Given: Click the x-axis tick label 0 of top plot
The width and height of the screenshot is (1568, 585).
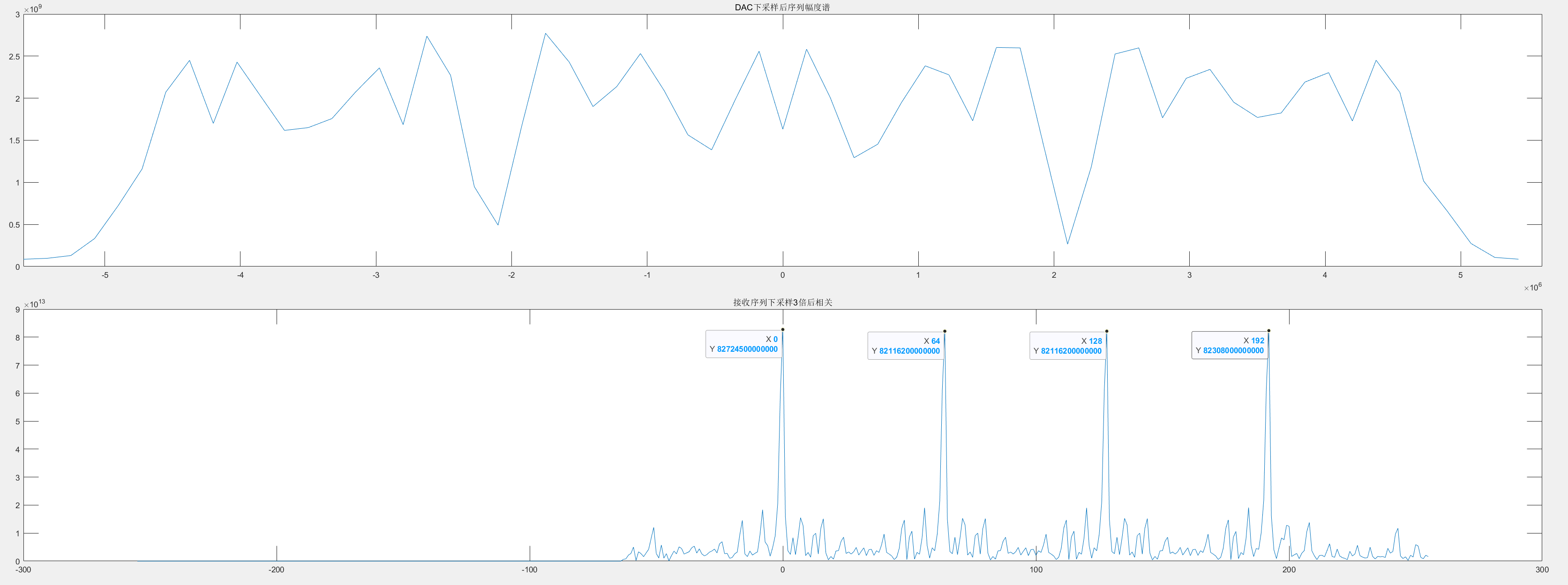Looking at the screenshot, I should point(783,275).
